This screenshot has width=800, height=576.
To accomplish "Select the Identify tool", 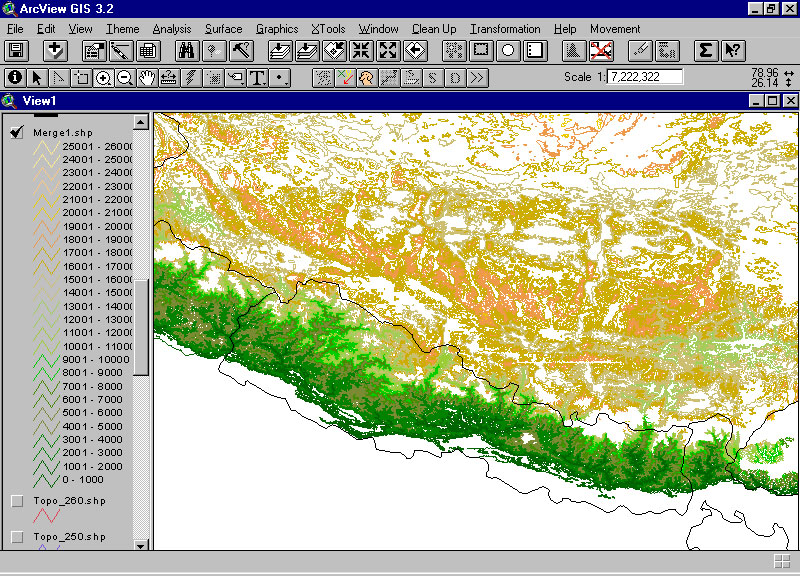I will tap(15, 77).
